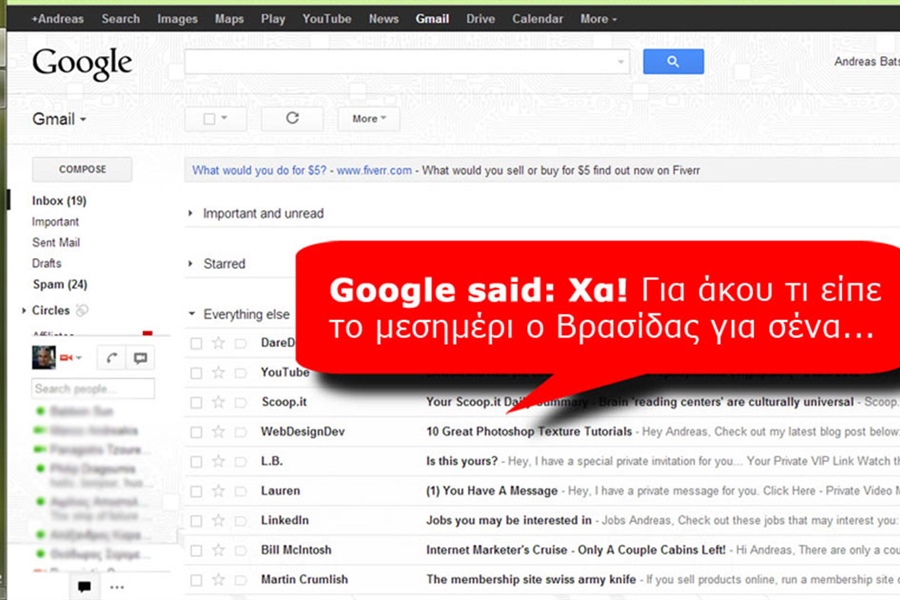Click the chat bubble icon at bottom left
The image size is (900, 600).
click(84, 587)
